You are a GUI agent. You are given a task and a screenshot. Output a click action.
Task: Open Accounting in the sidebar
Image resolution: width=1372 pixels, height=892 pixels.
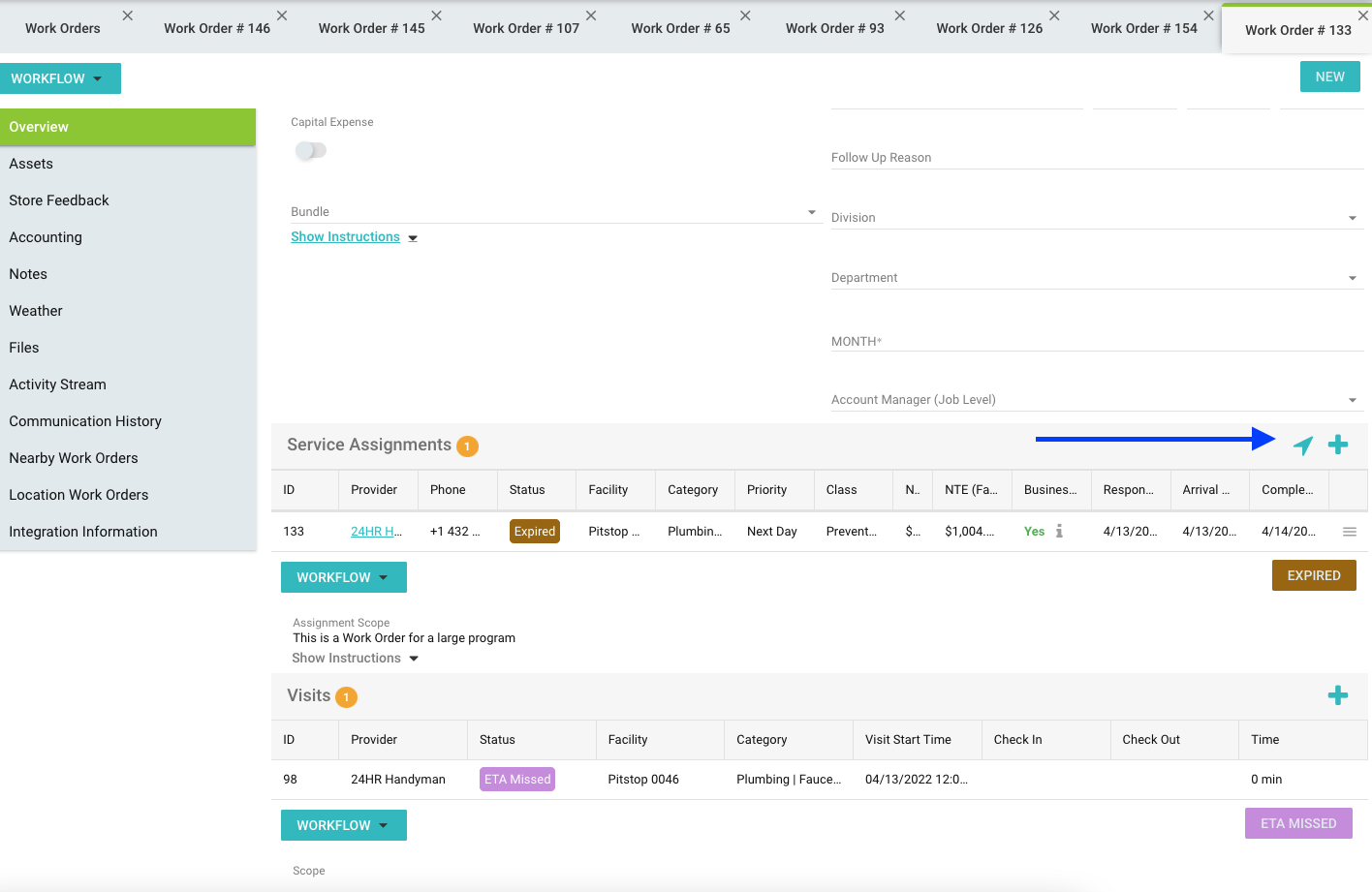[x=128, y=237]
